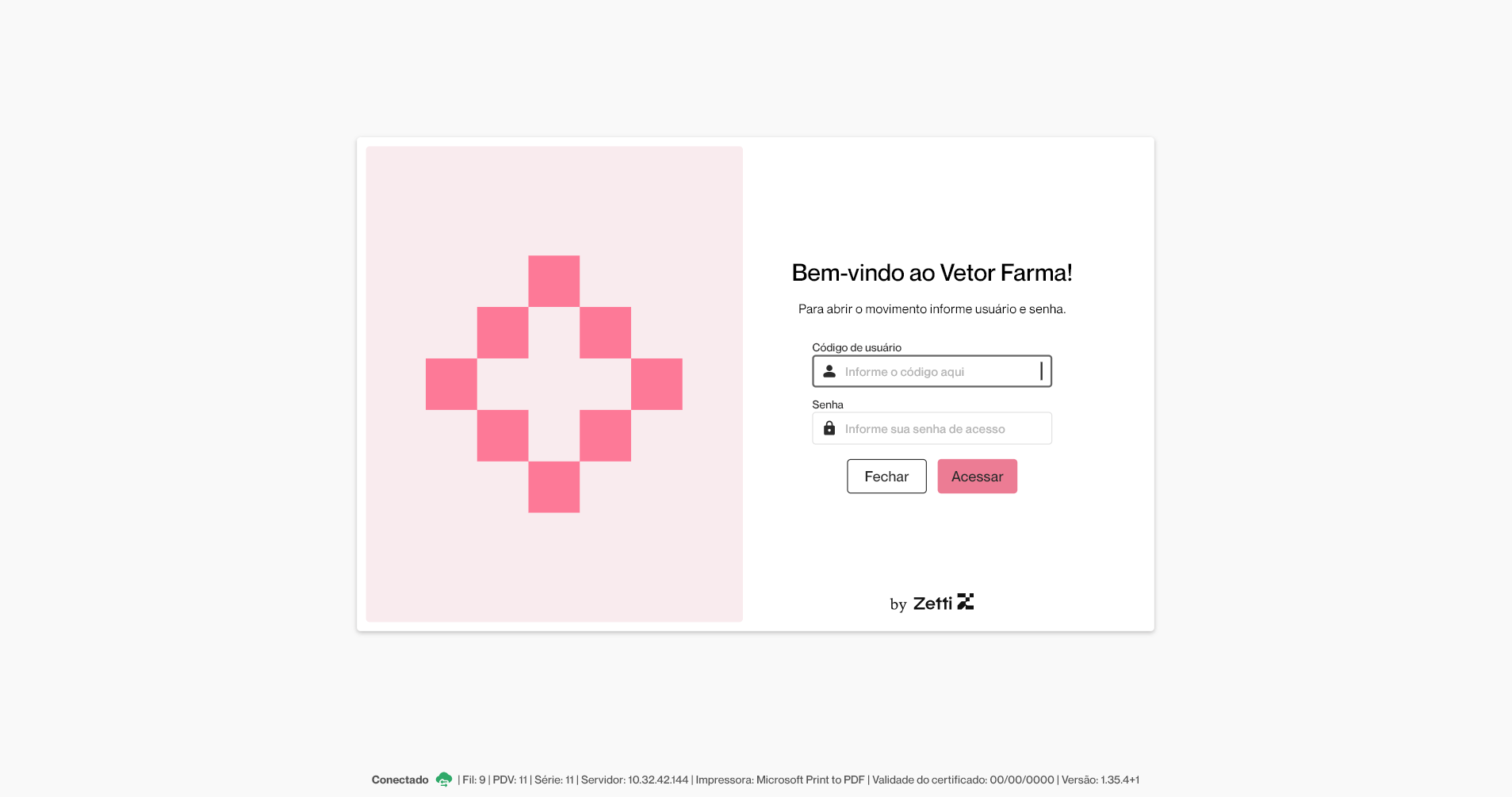Image resolution: width=1512 pixels, height=797 pixels.
Task: Click the padlock icon in password field
Action: tap(829, 428)
